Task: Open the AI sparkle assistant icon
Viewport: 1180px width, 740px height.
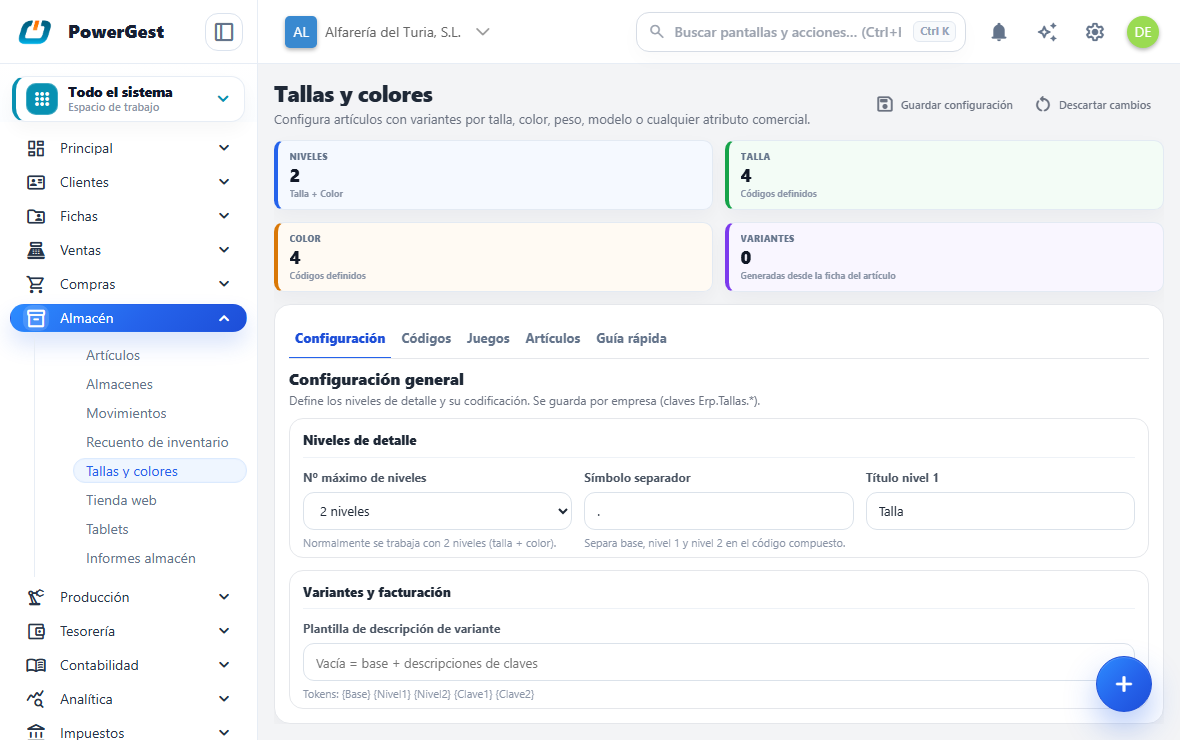Action: pyautogui.click(x=1047, y=32)
